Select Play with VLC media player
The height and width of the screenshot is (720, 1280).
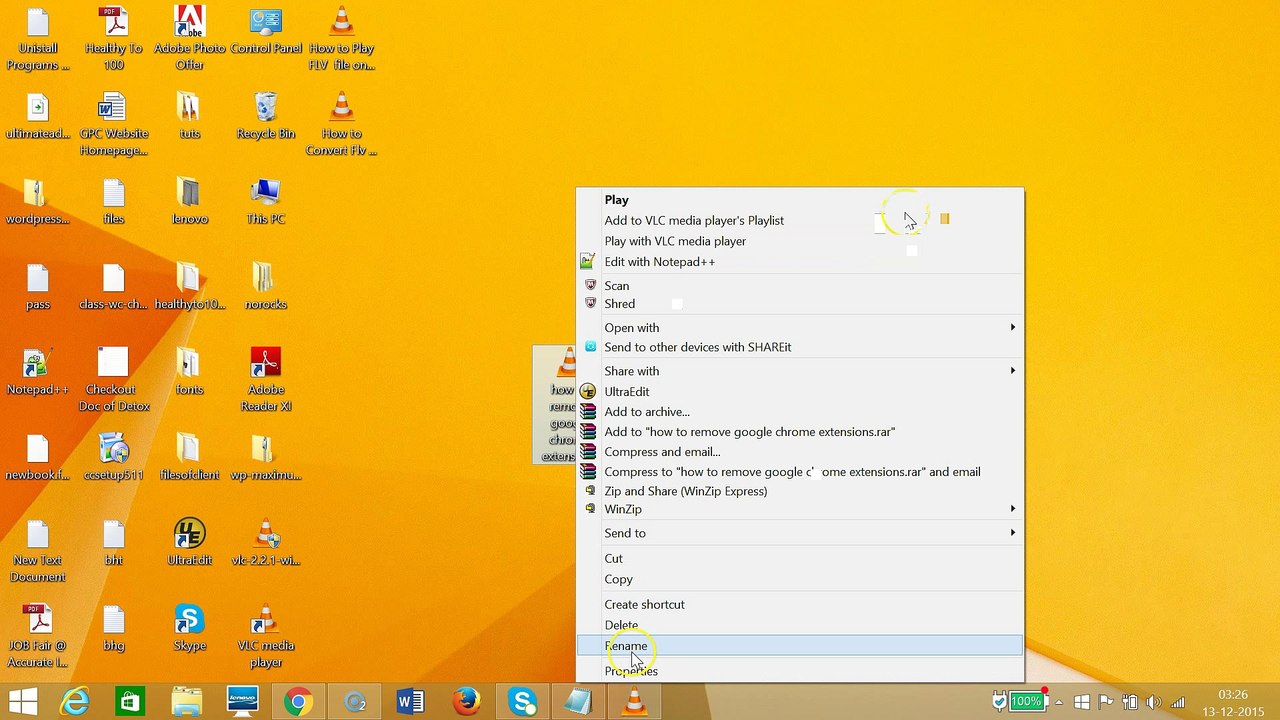tap(800, 241)
